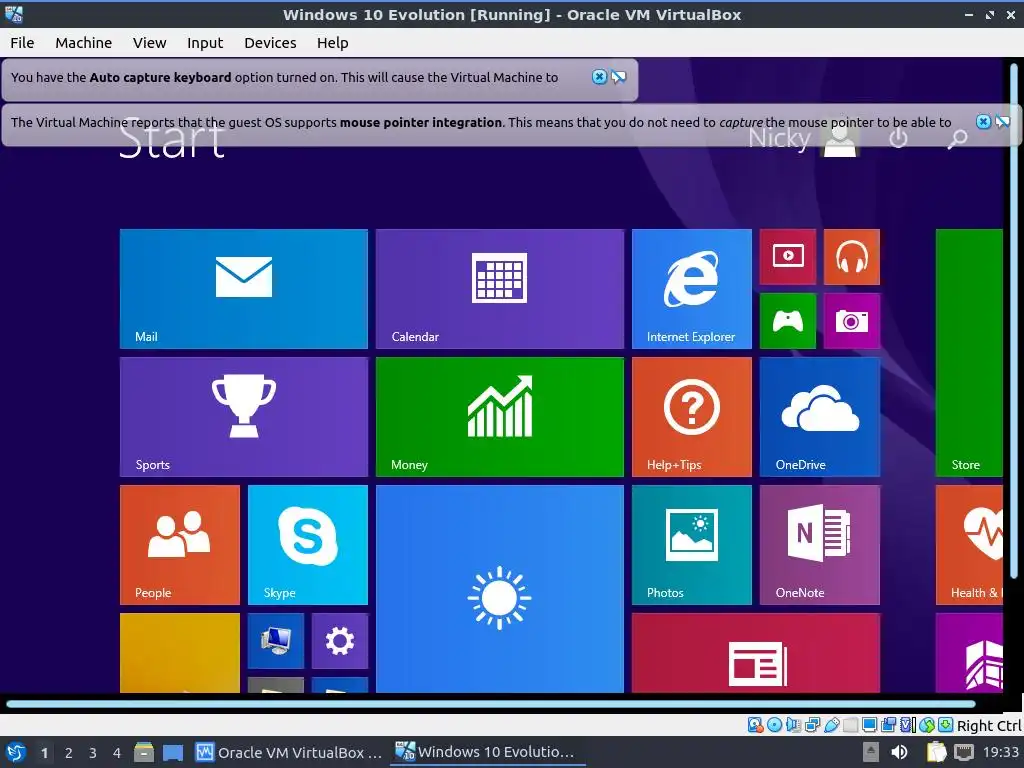Open the Music headphones tile

(852, 257)
